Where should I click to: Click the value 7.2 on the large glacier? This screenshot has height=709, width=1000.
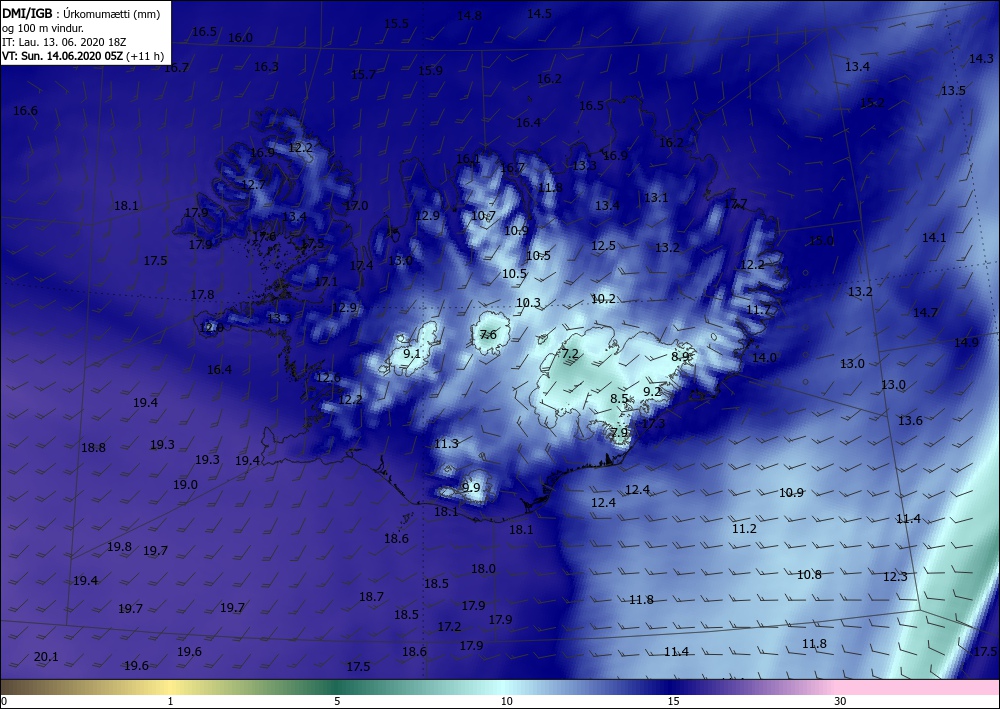(x=570, y=353)
